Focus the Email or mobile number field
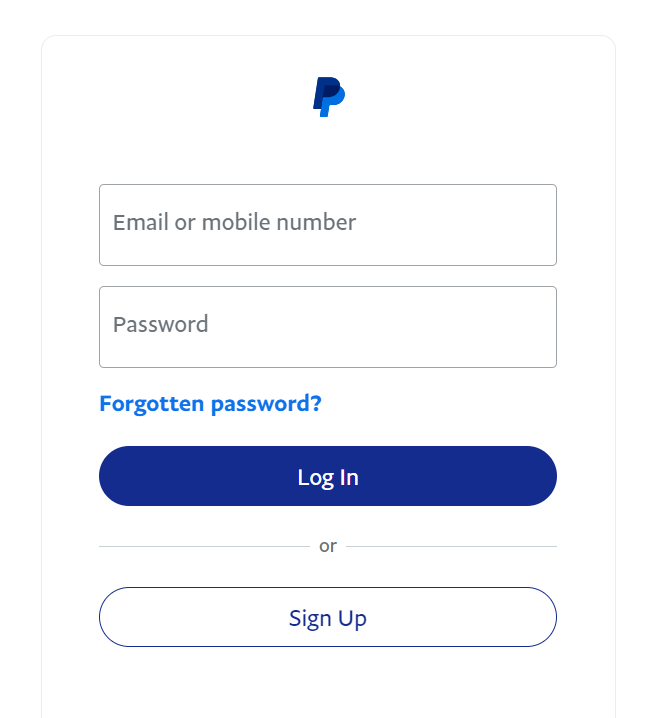Viewport: 653px width, 718px height. click(x=327, y=225)
